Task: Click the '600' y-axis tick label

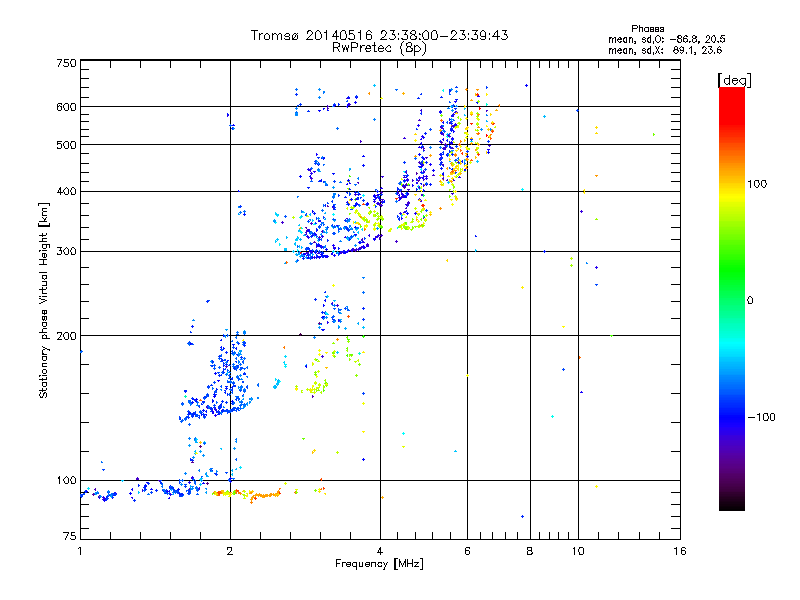Action: [x=66, y=107]
